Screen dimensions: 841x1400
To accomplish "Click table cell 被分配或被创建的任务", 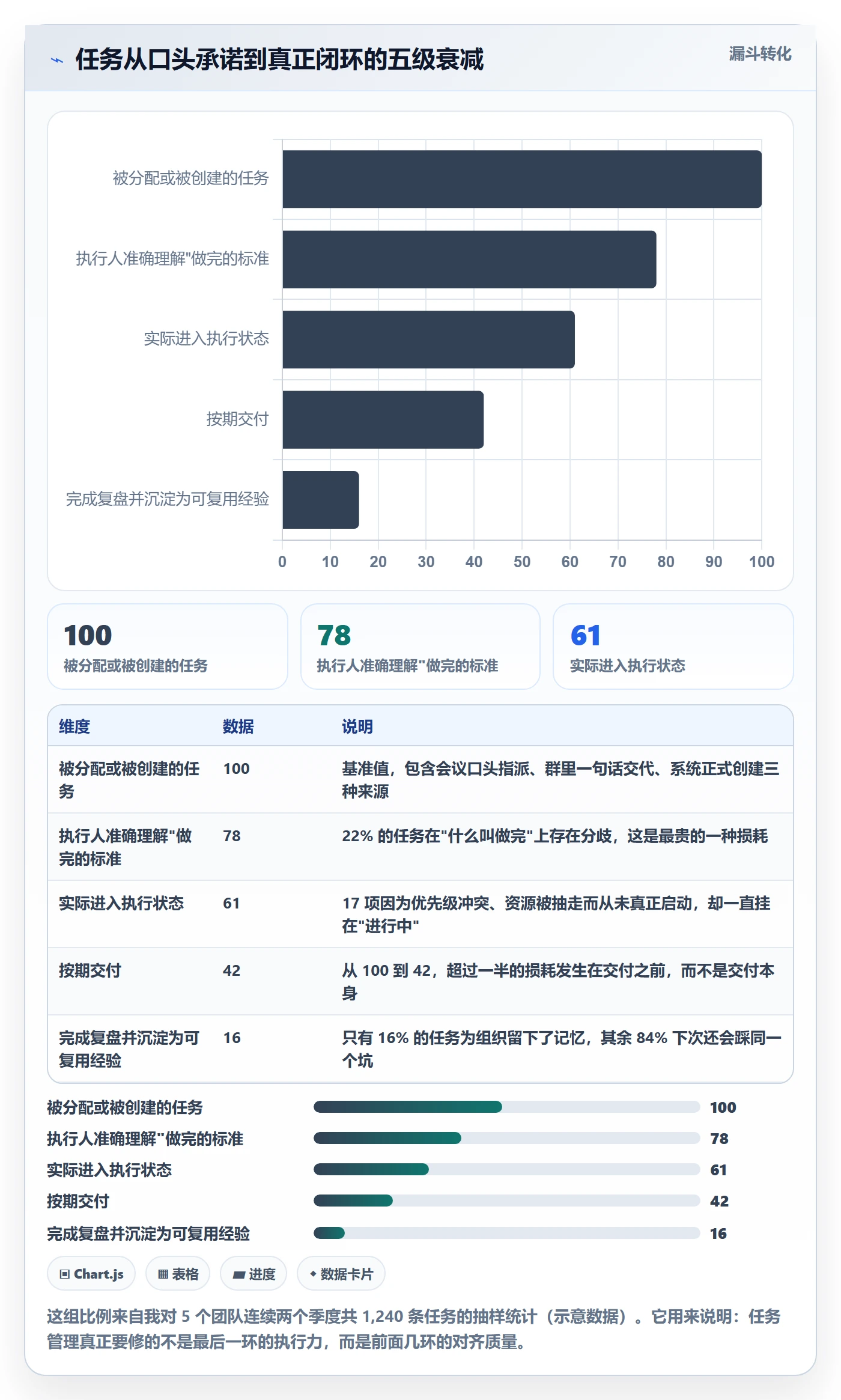I will point(129,780).
